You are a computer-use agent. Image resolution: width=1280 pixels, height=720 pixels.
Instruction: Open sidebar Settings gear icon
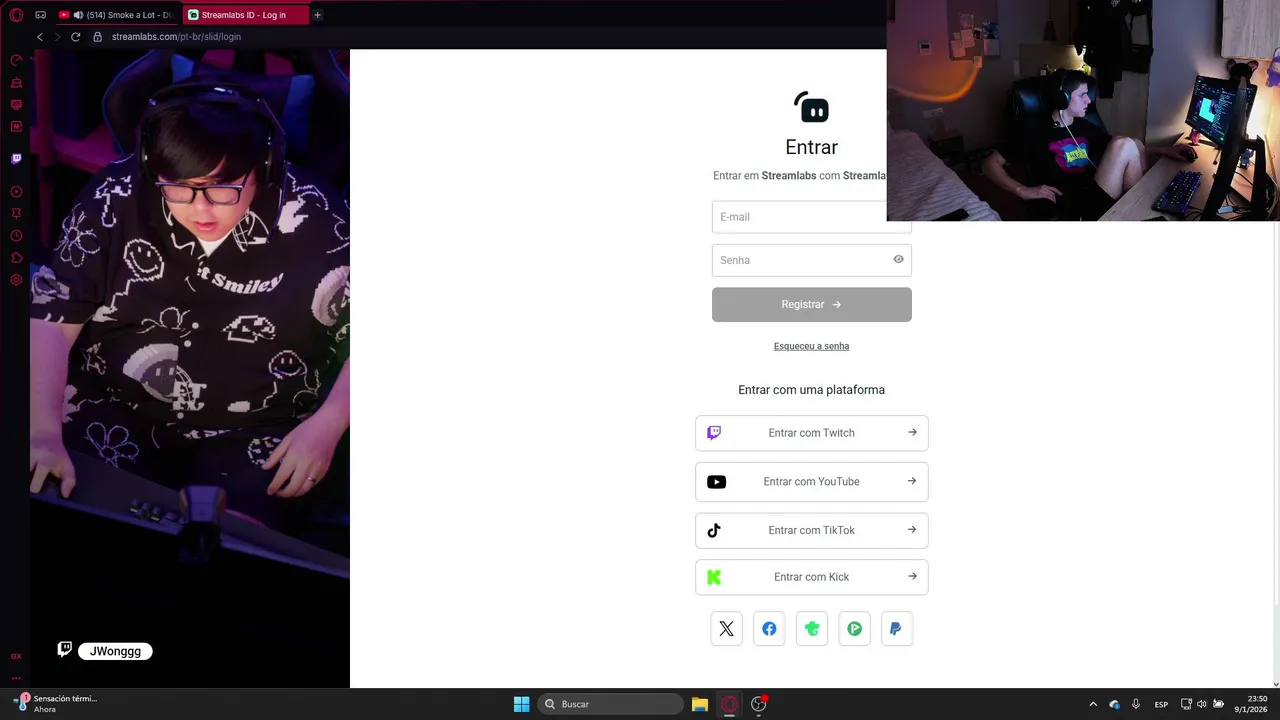coord(16,280)
